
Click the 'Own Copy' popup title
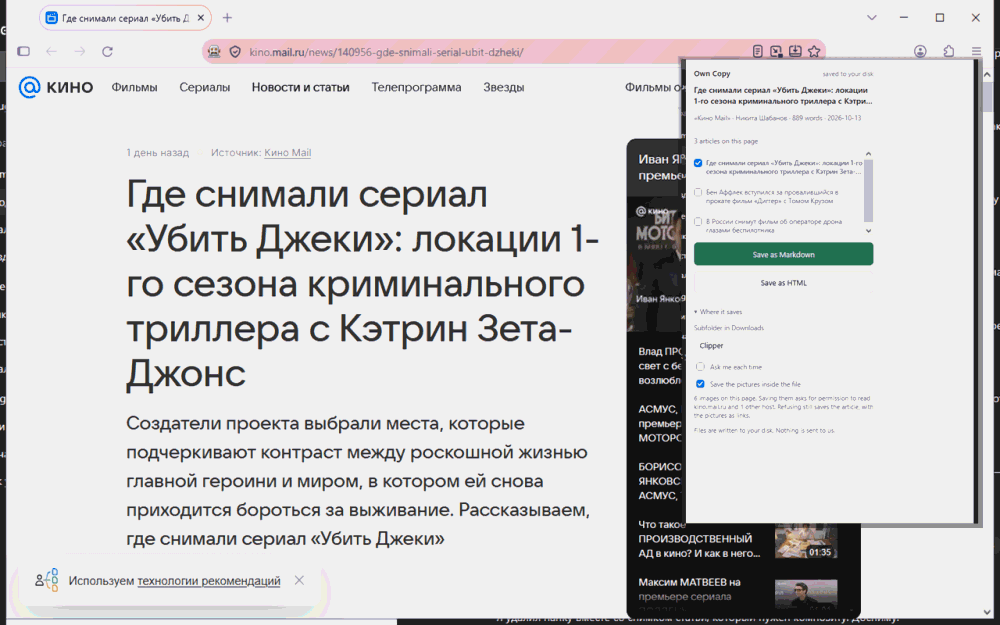pyautogui.click(x=712, y=73)
